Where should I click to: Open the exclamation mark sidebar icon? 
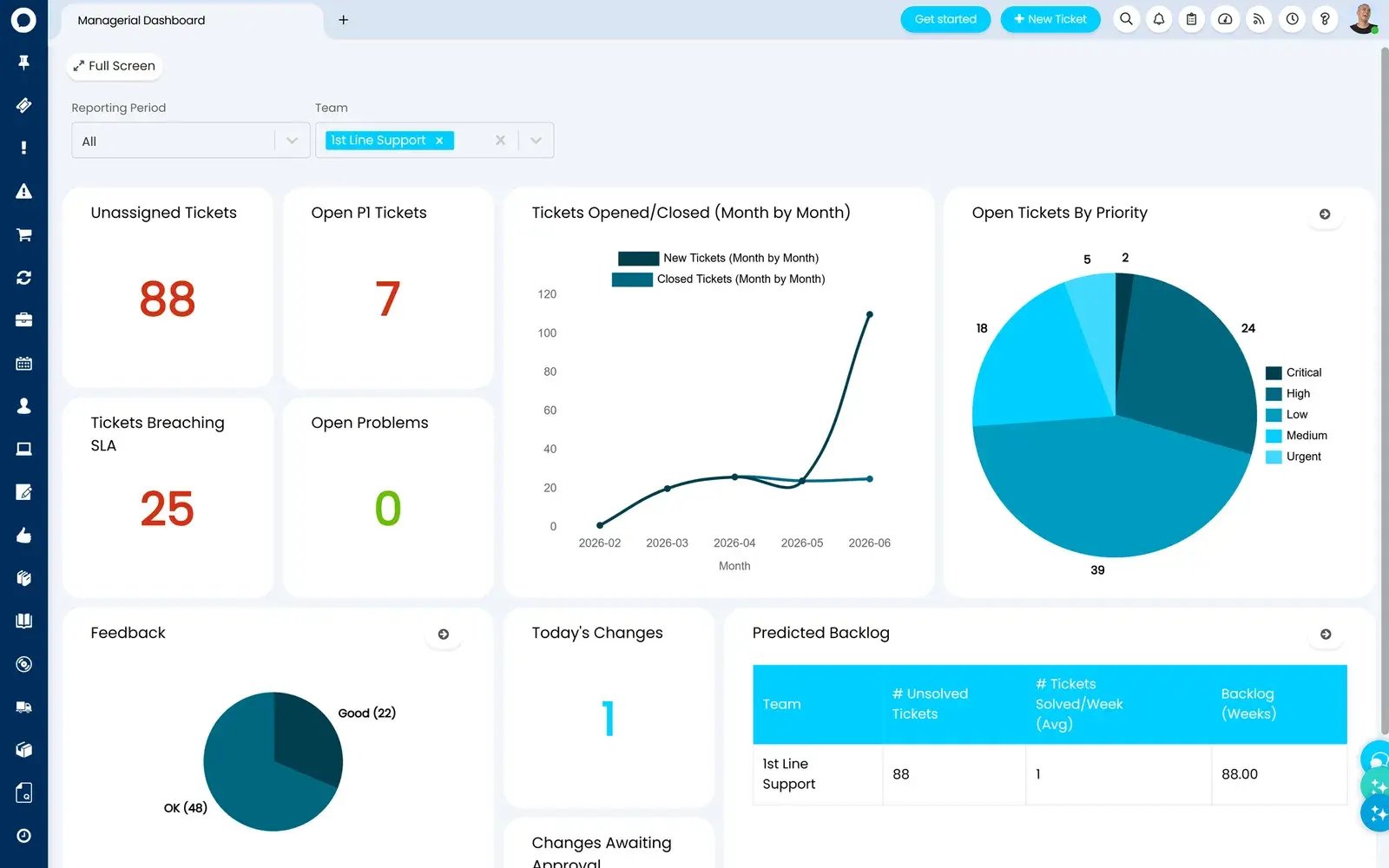coord(23,148)
